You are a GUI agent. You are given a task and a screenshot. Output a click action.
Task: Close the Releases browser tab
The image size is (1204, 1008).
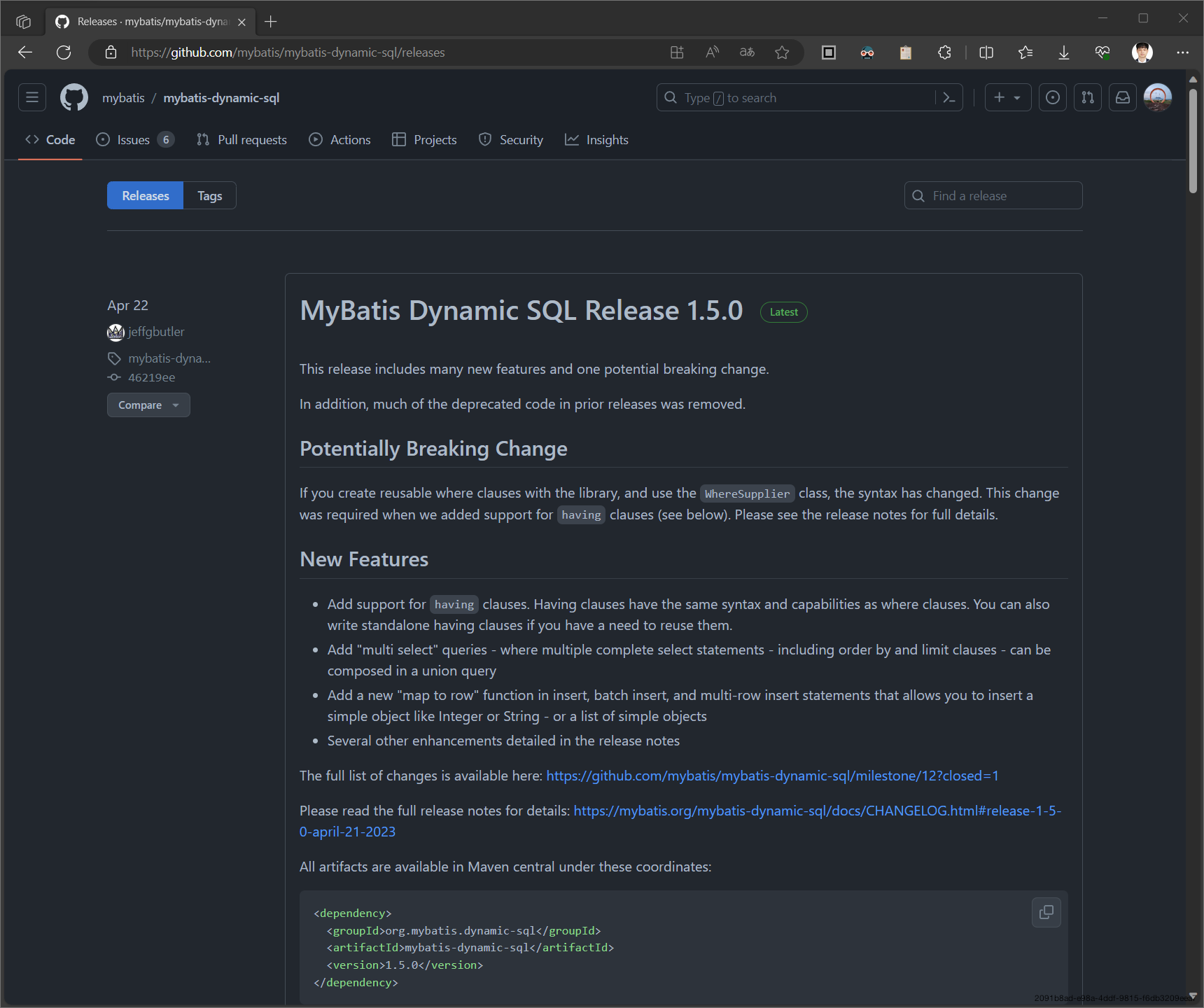pyautogui.click(x=241, y=22)
